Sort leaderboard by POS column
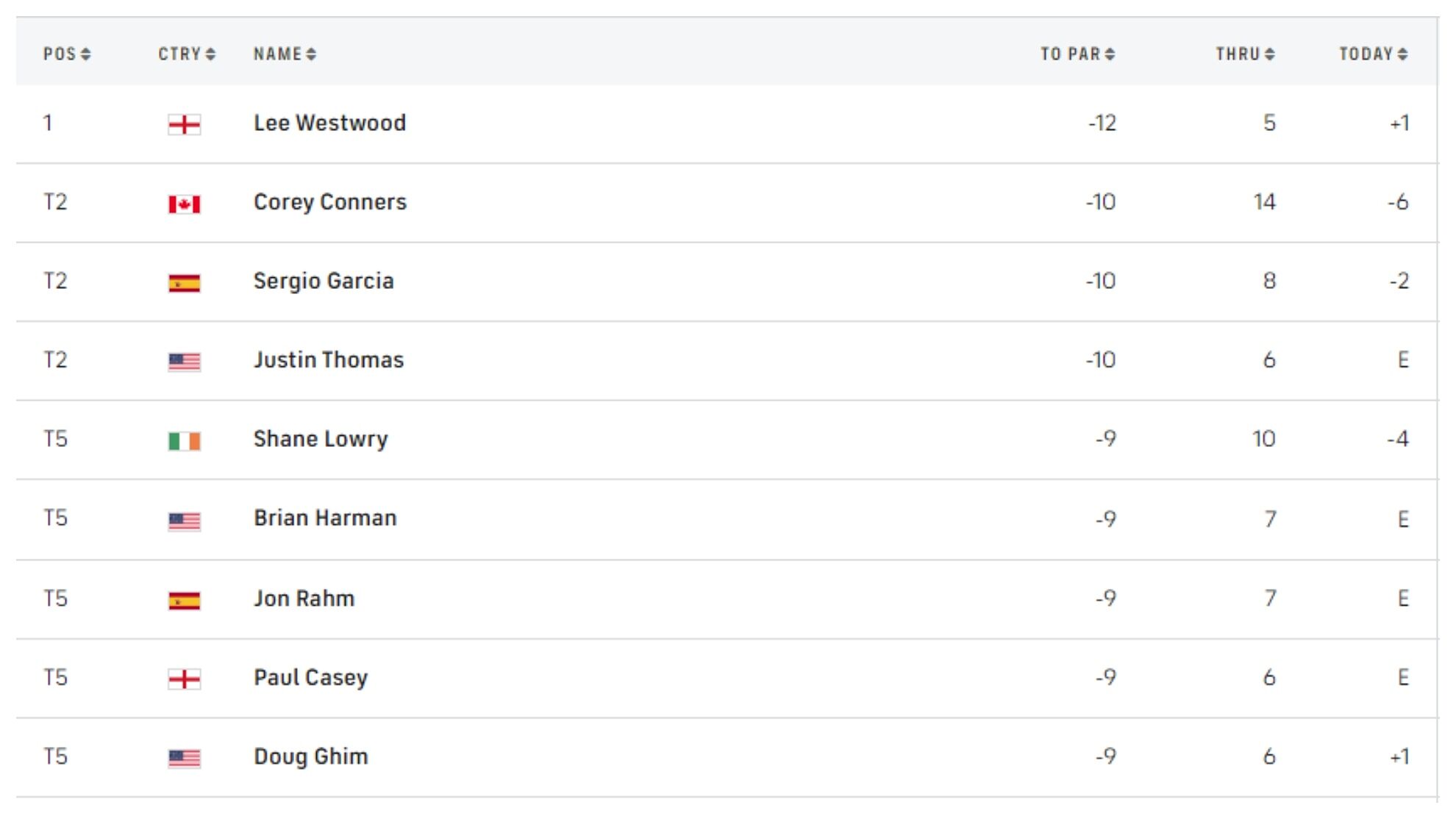The height and width of the screenshot is (819, 1456). pyautogui.click(x=66, y=54)
